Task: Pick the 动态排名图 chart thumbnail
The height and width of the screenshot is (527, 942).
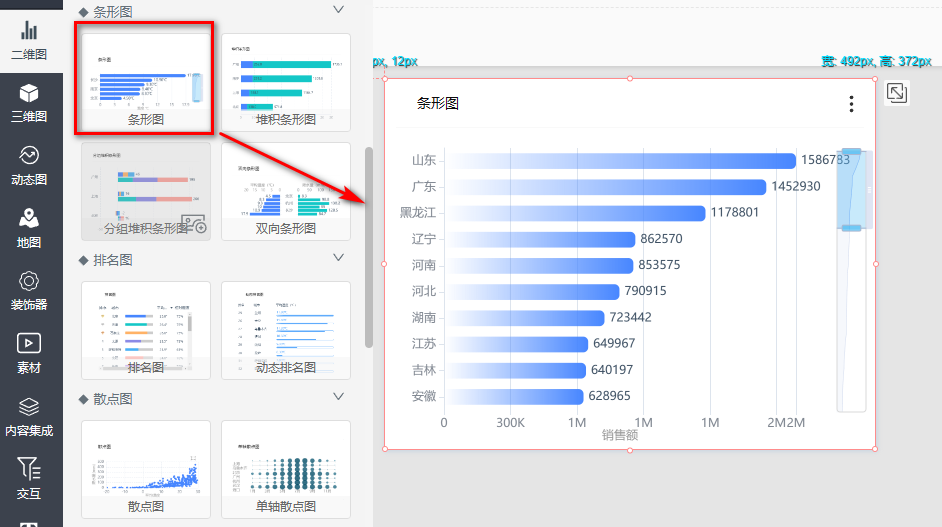Action: (x=285, y=329)
